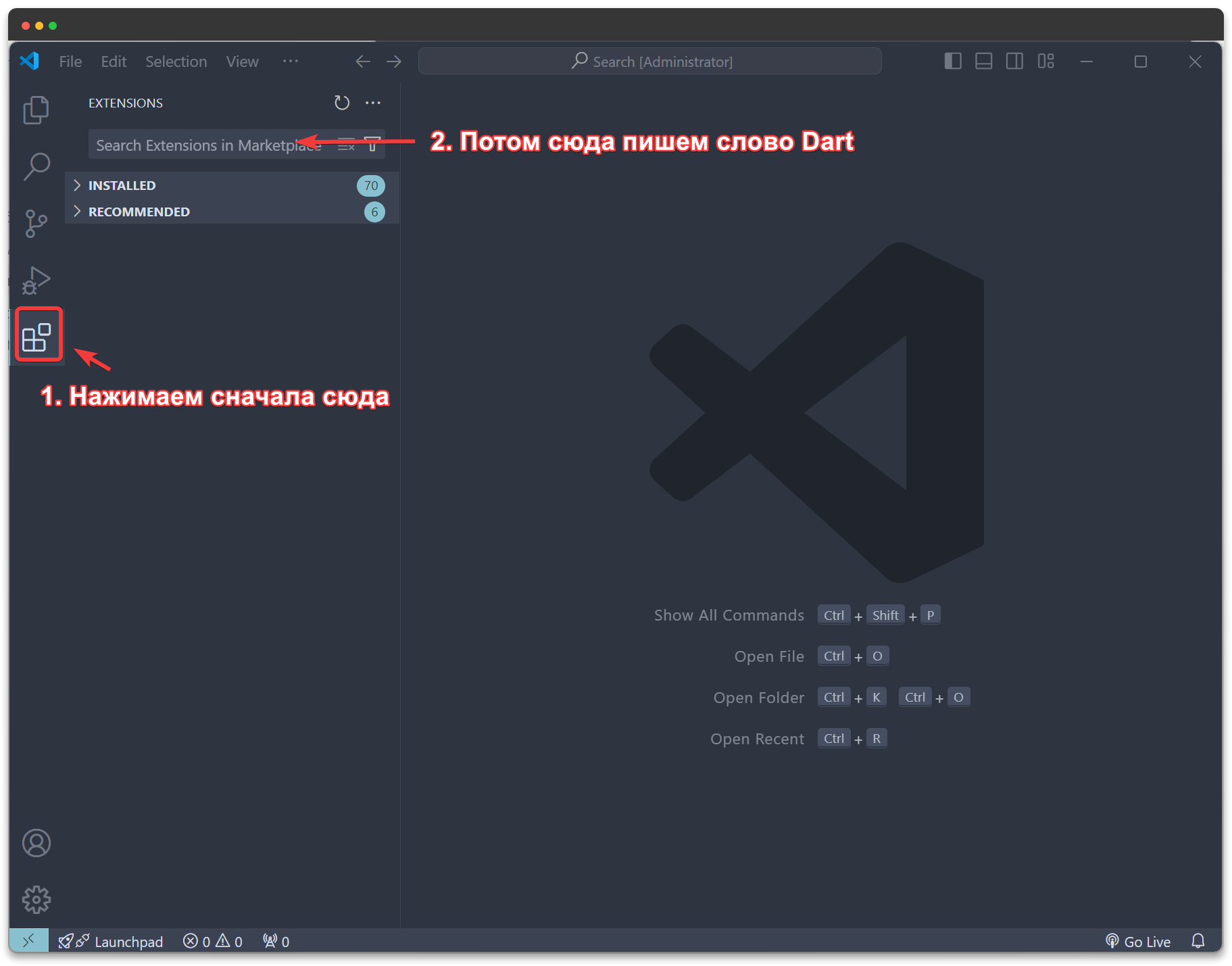Open the Extensions views more actions menu
Viewport: 1232px width, 966px height.
click(372, 103)
